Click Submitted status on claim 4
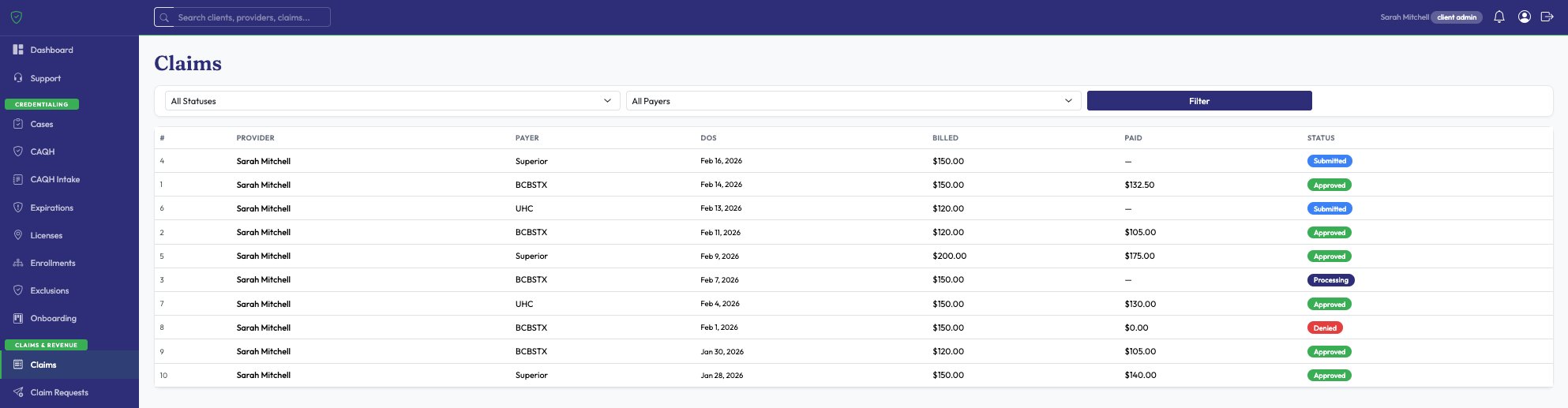The image size is (1568, 408). point(1330,161)
